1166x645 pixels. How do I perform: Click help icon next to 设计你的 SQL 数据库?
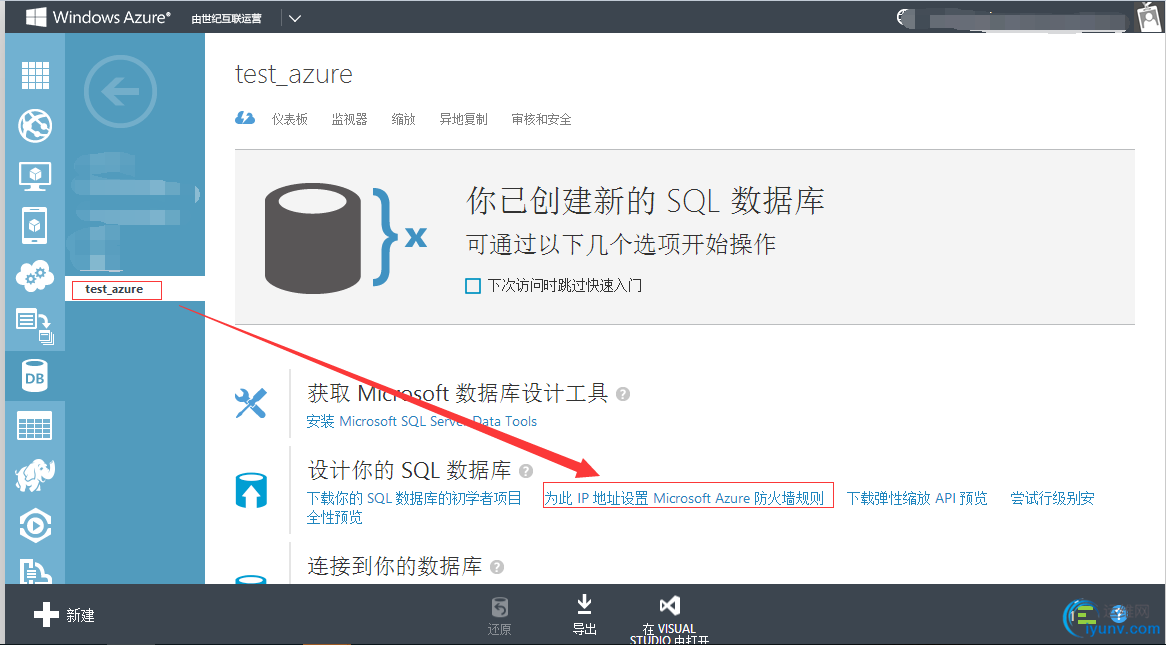(526, 471)
